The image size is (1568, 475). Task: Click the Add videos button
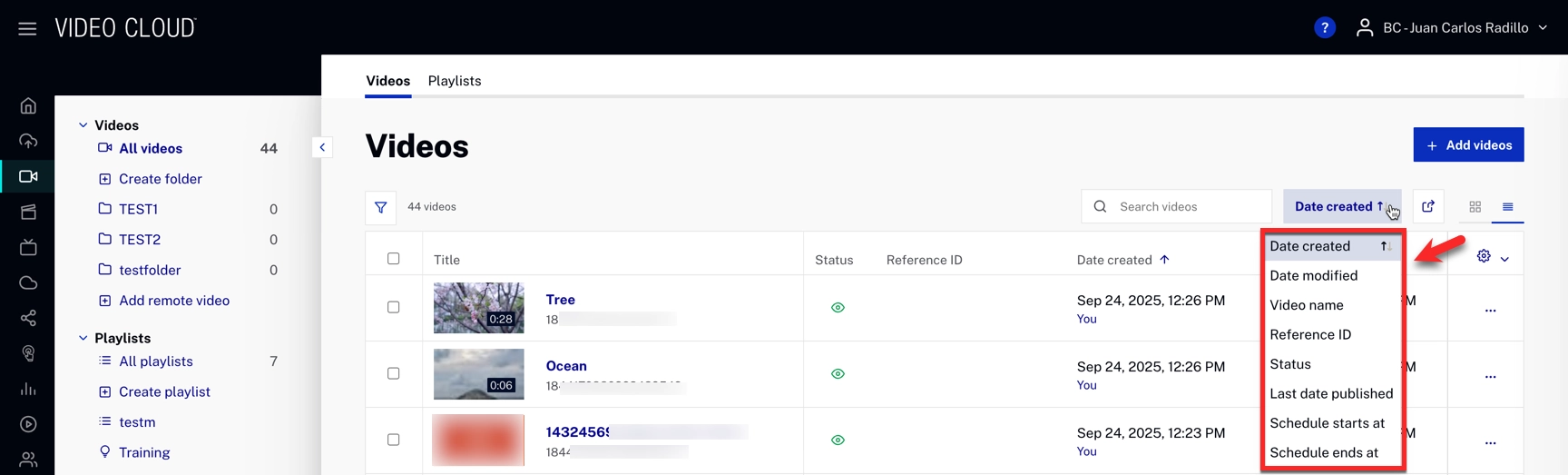[x=1468, y=145]
